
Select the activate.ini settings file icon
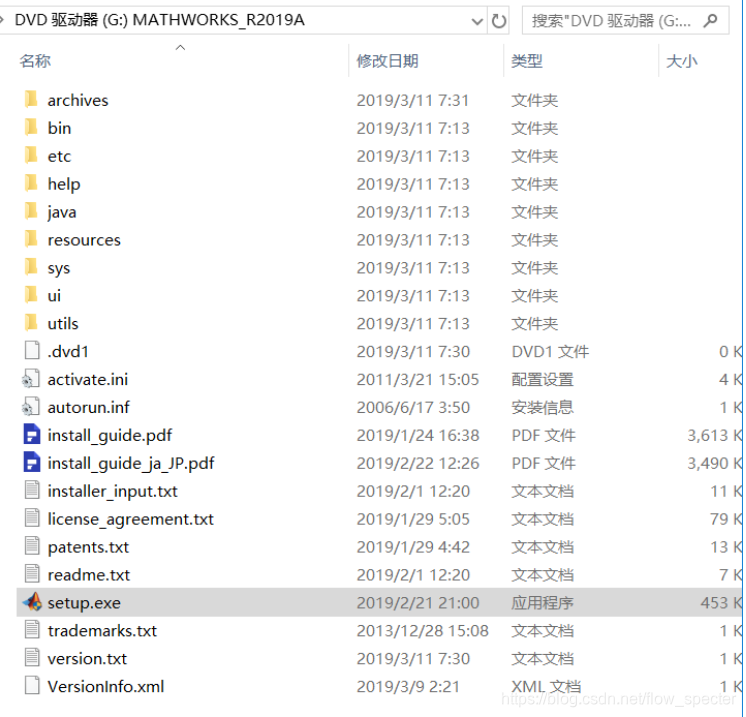click(32, 380)
